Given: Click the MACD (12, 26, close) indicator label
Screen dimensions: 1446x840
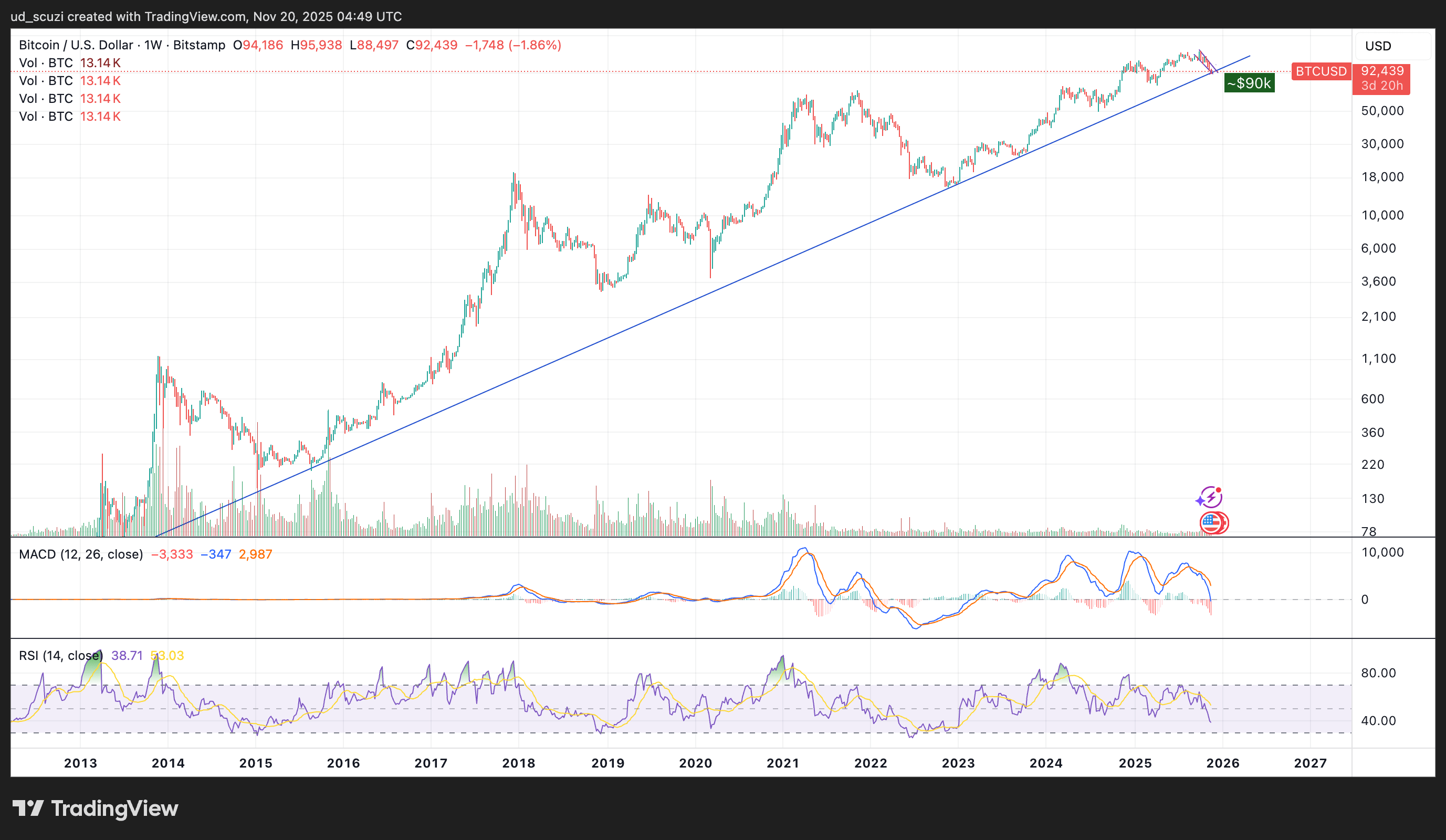Looking at the screenshot, I should click(80, 554).
